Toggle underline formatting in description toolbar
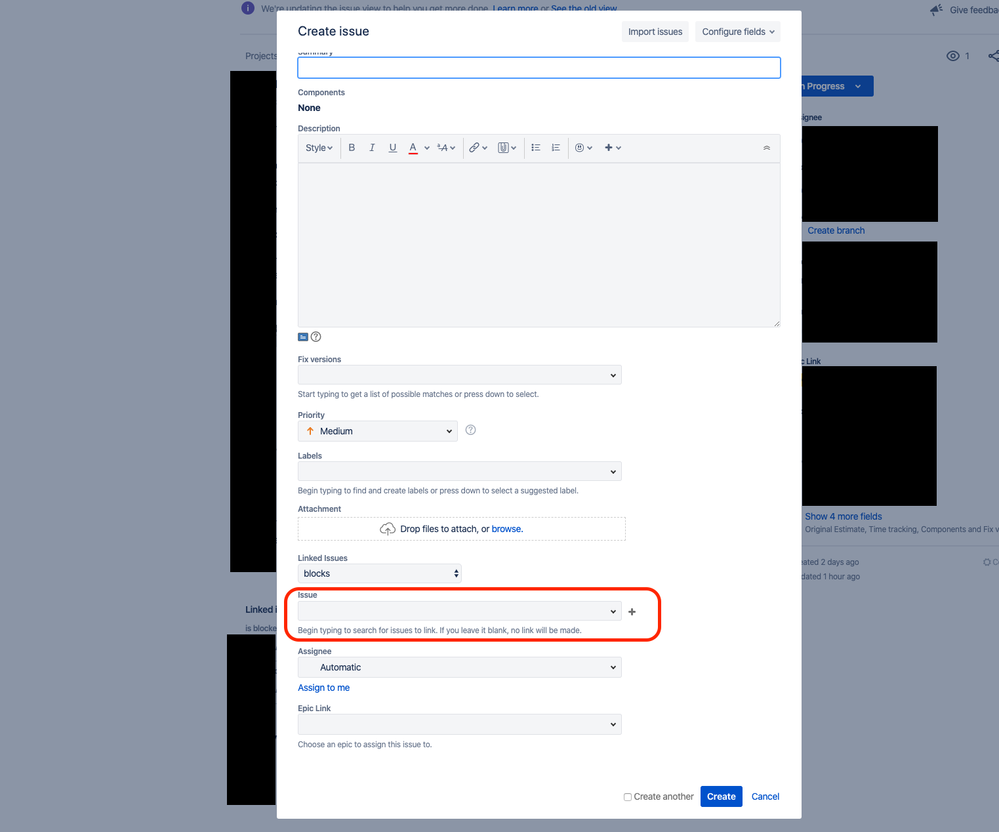Image resolution: width=999 pixels, height=832 pixels. [x=392, y=148]
